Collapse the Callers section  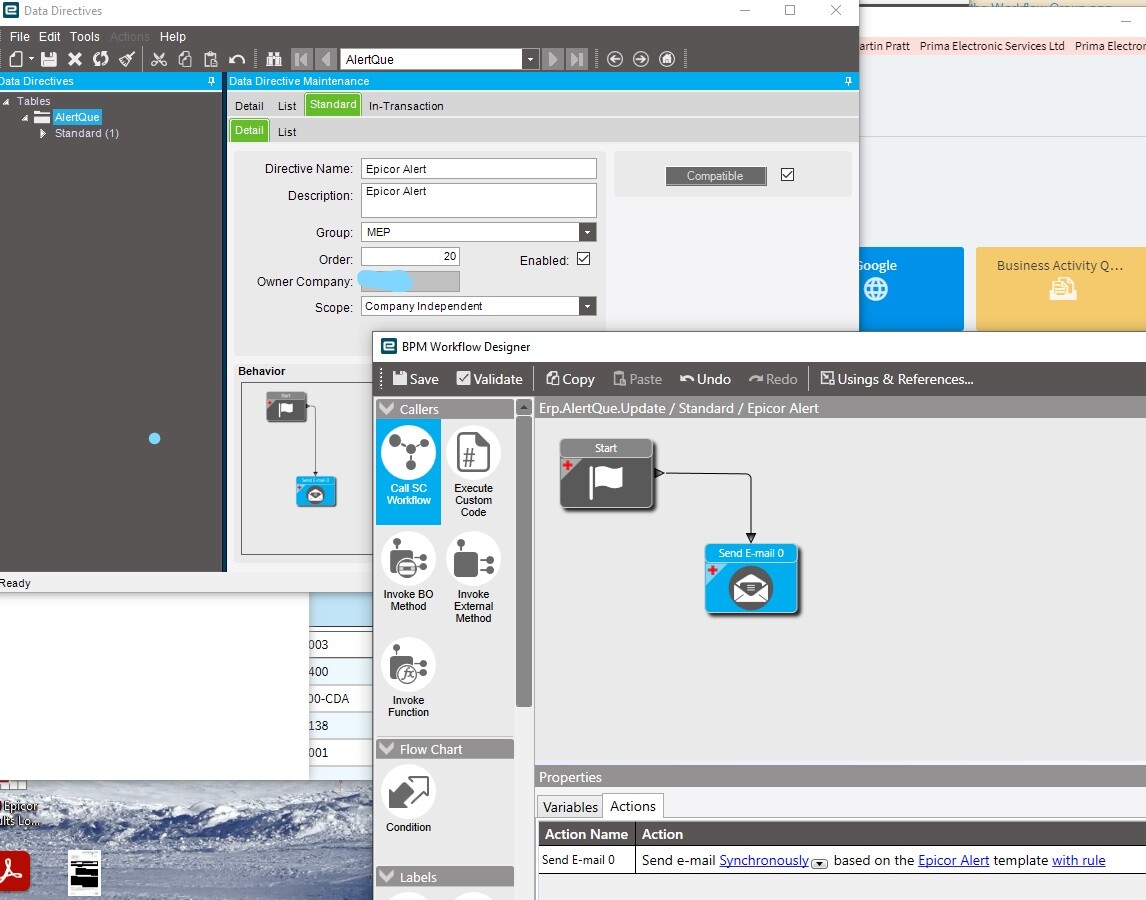[x=387, y=409]
